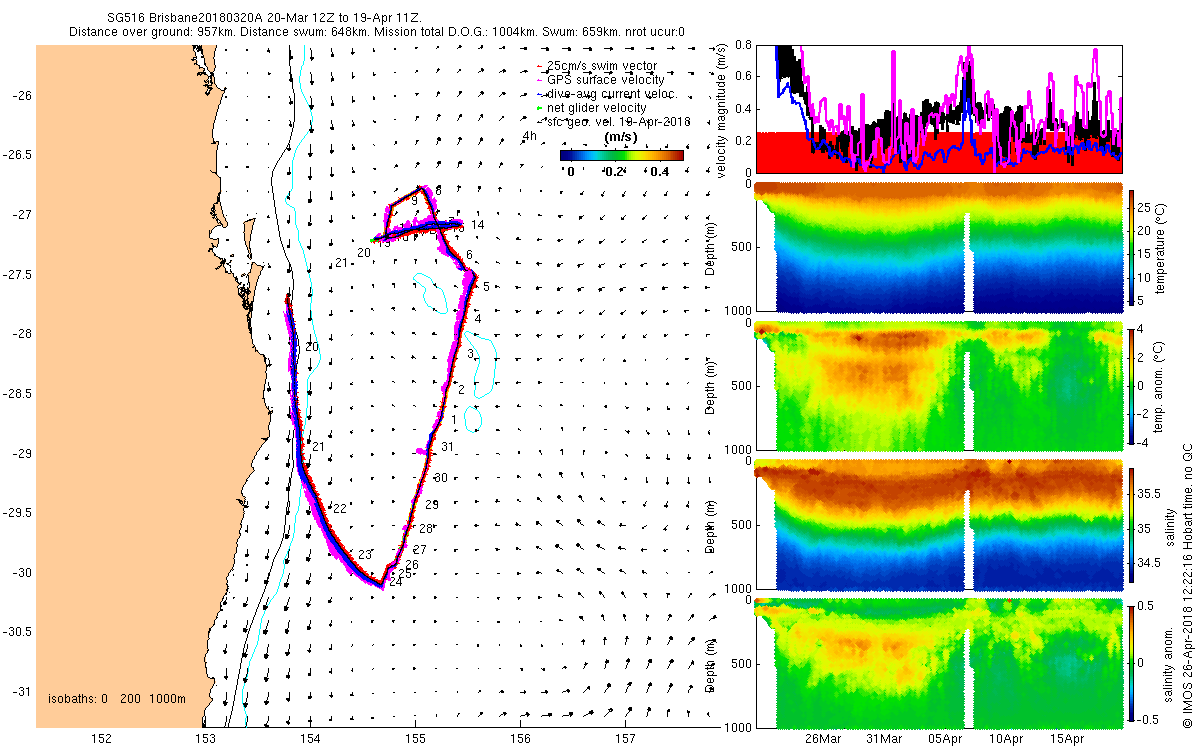Click the velocity (m/s) color scale bar
Image resolution: width=1200 pixels, height=750 pixels.
621,155
